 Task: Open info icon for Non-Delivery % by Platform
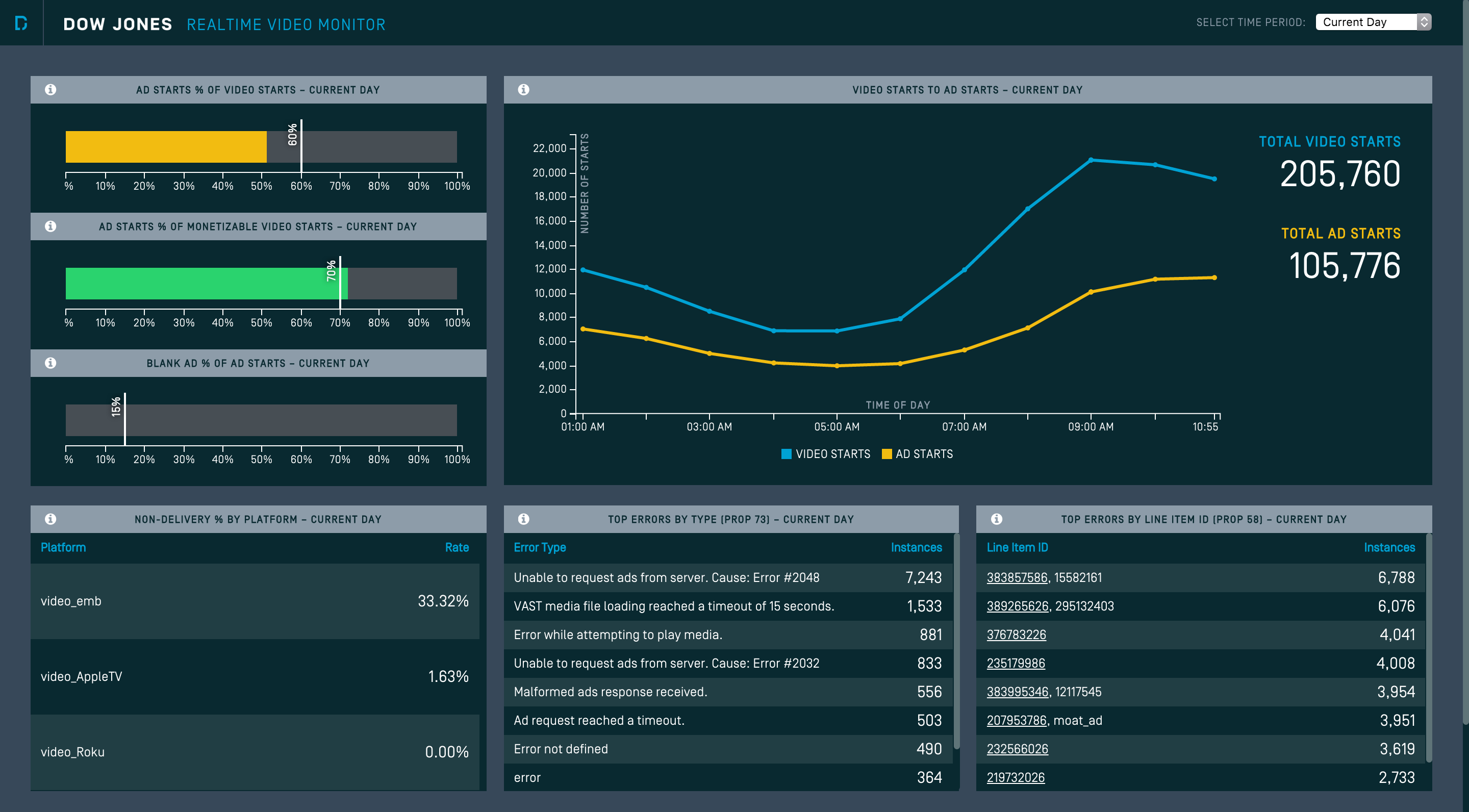[x=51, y=519]
